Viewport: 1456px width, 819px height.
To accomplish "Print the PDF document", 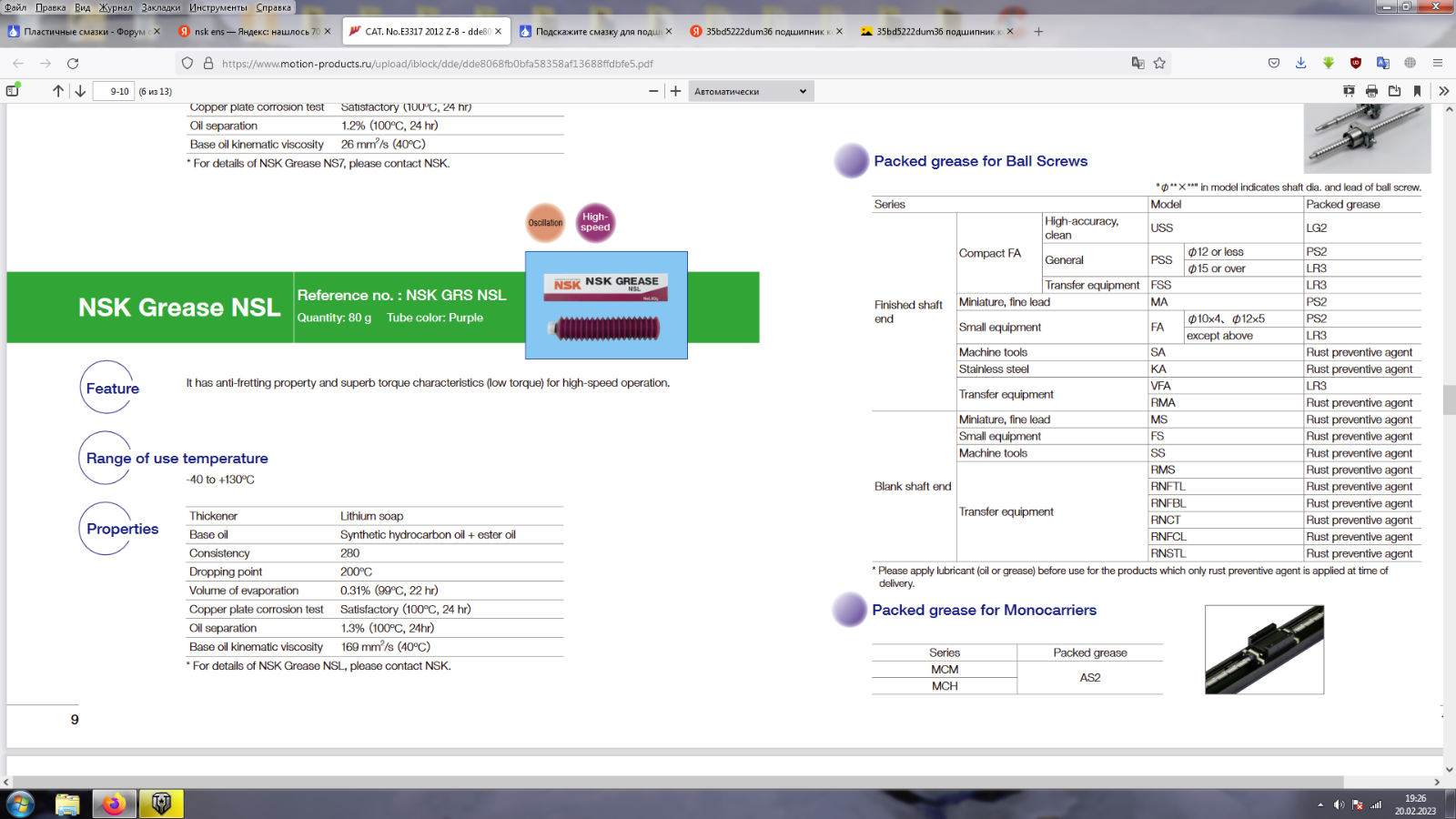I will (x=1371, y=91).
